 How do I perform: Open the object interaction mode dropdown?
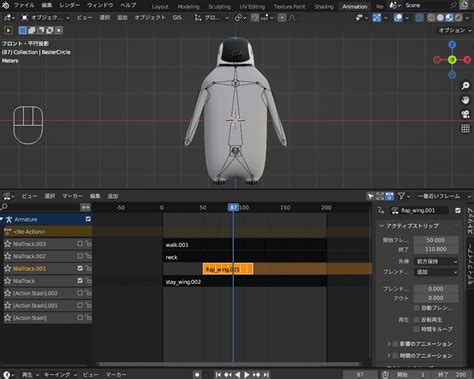click(45, 18)
